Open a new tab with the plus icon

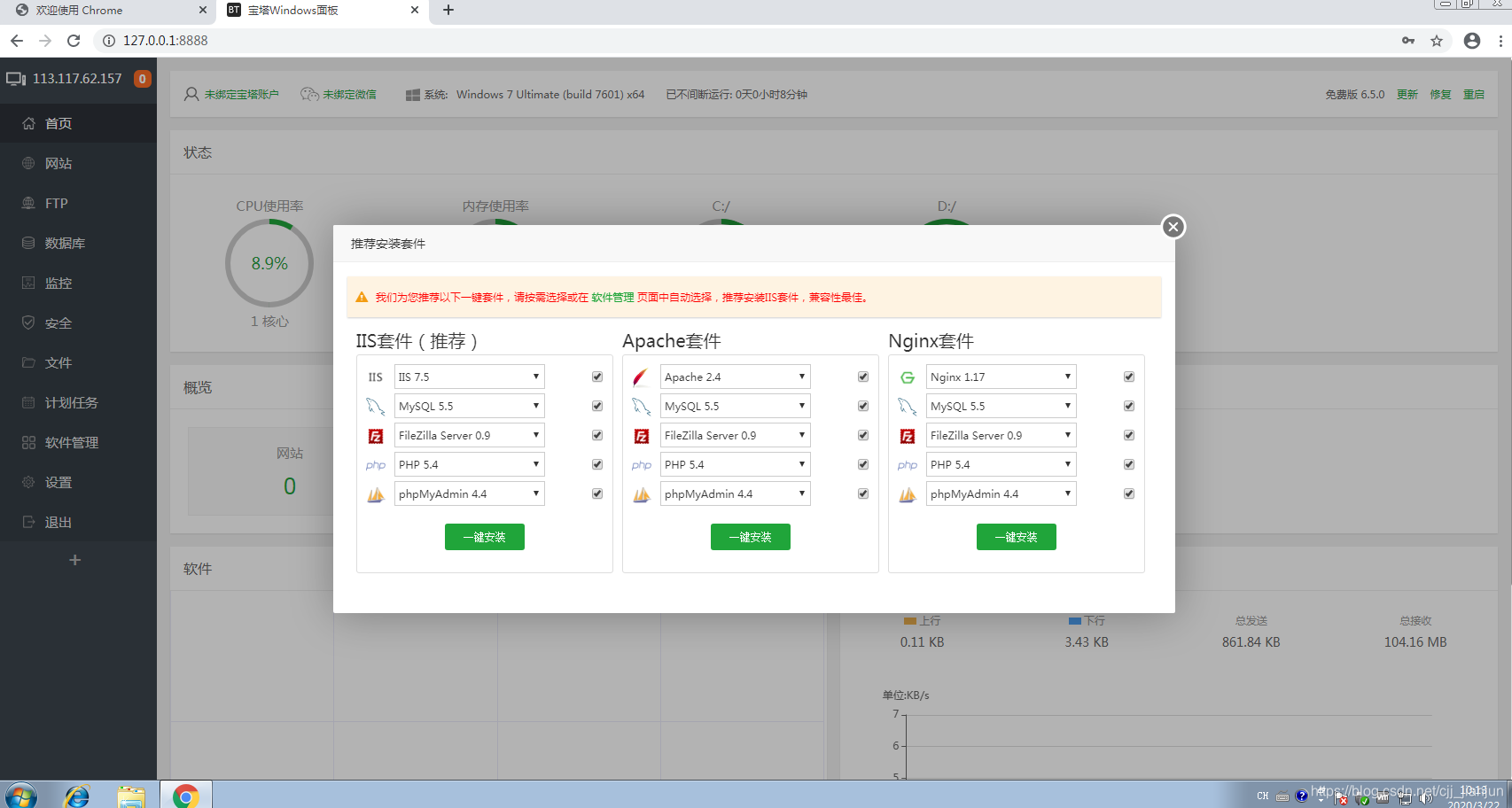(448, 10)
